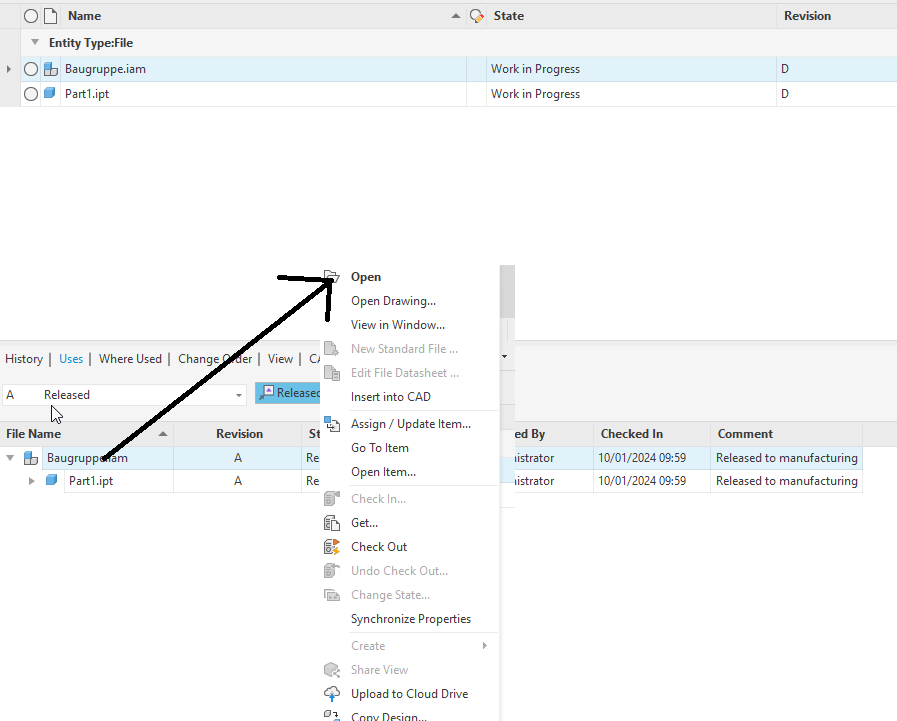
Task: Select the radio button next to Baugruppe.iam
Action: [30, 69]
